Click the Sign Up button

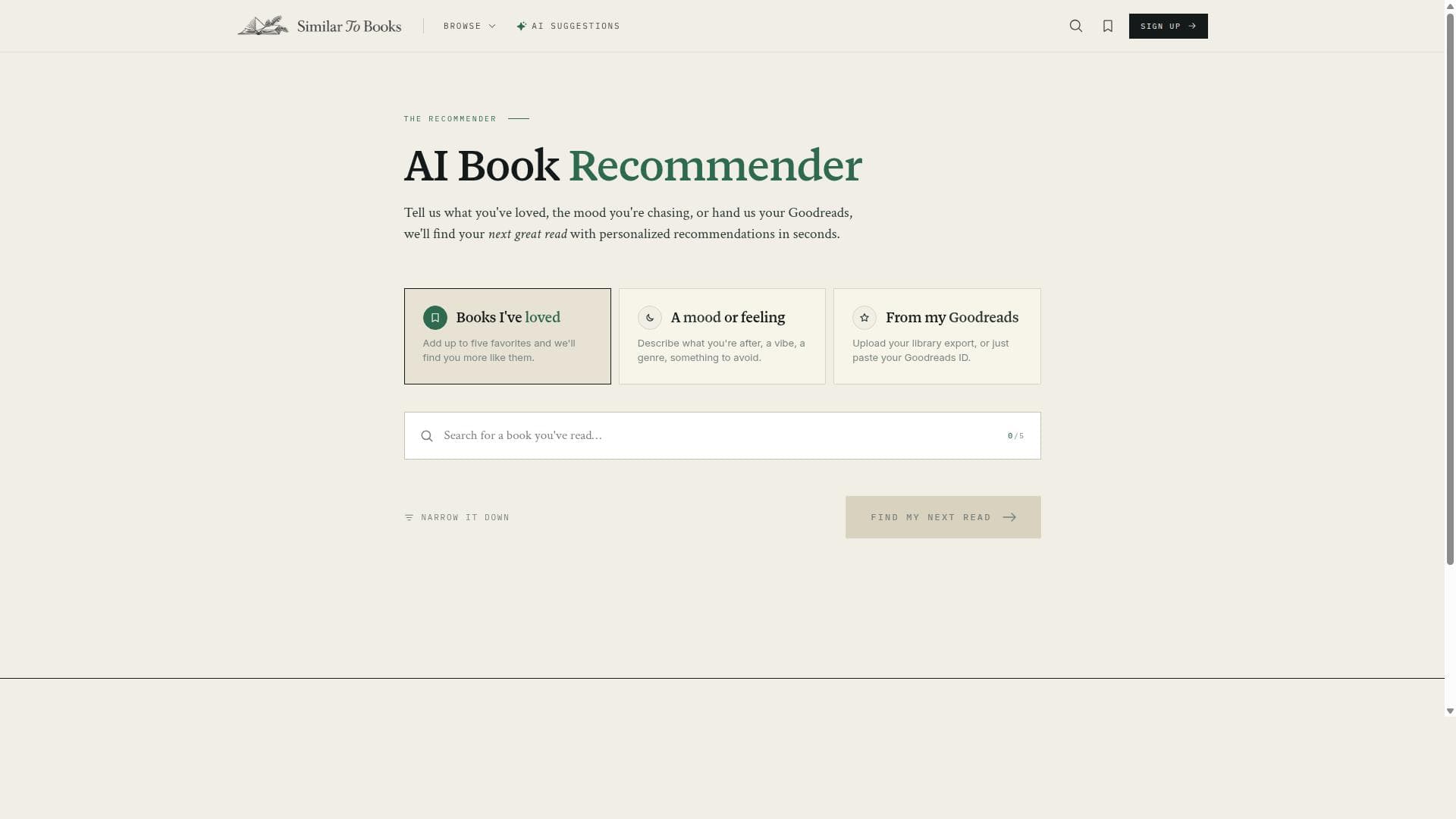pos(1168,26)
